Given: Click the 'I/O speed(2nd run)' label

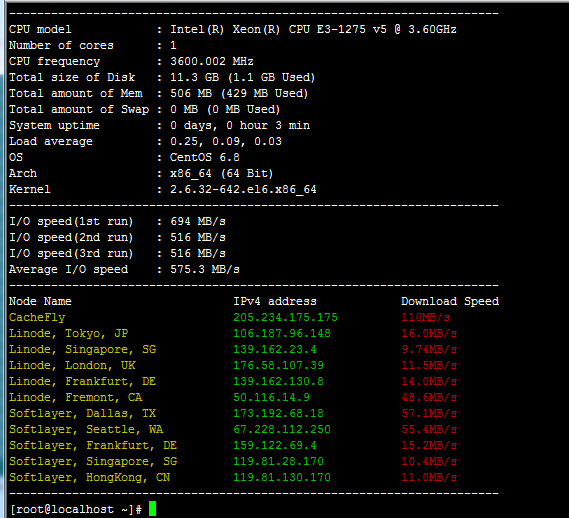Looking at the screenshot, I should (71, 237).
